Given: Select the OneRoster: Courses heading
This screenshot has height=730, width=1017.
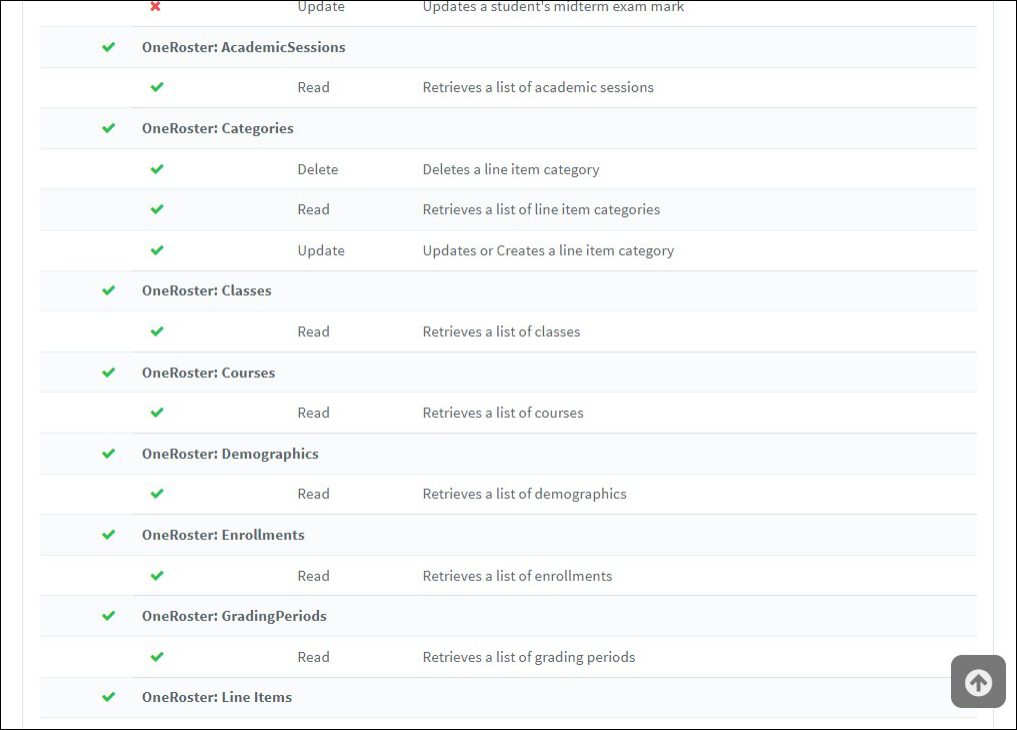Looking at the screenshot, I should [x=209, y=373].
